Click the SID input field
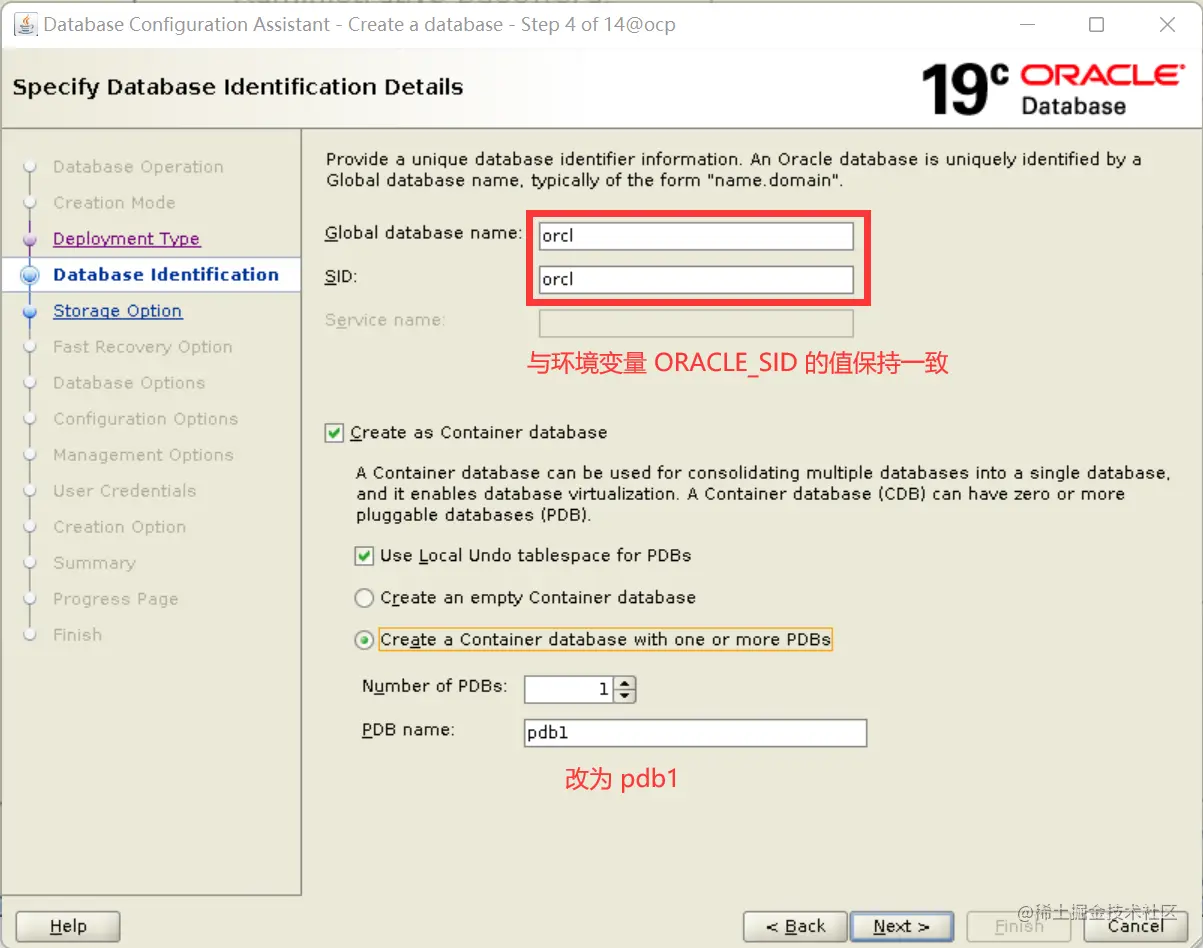This screenshot has width=1203, height=948. tap(696, 279)
